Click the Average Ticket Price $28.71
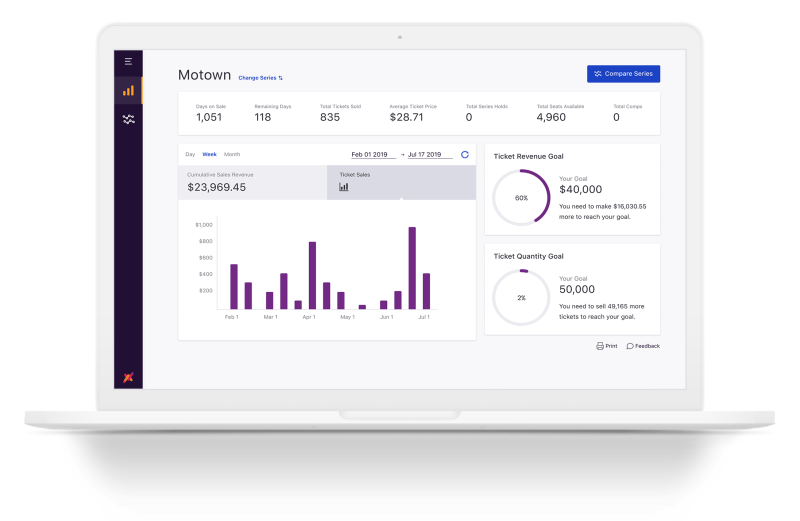The width and height of the screenshot is (800, 521). (407, 117)
